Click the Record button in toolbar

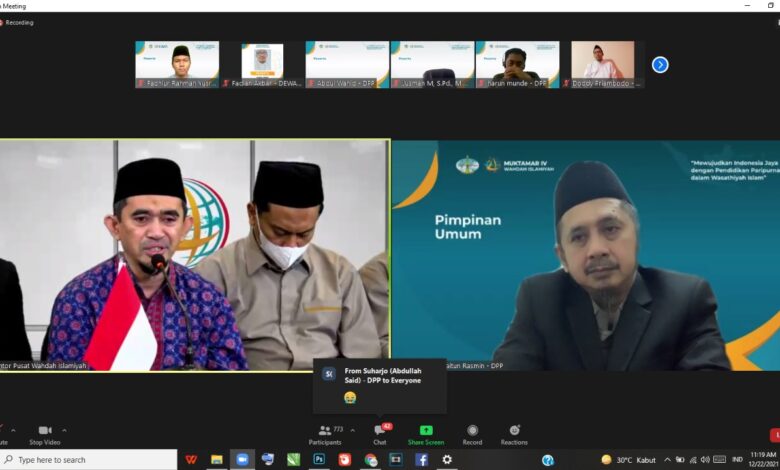[472, 434]
